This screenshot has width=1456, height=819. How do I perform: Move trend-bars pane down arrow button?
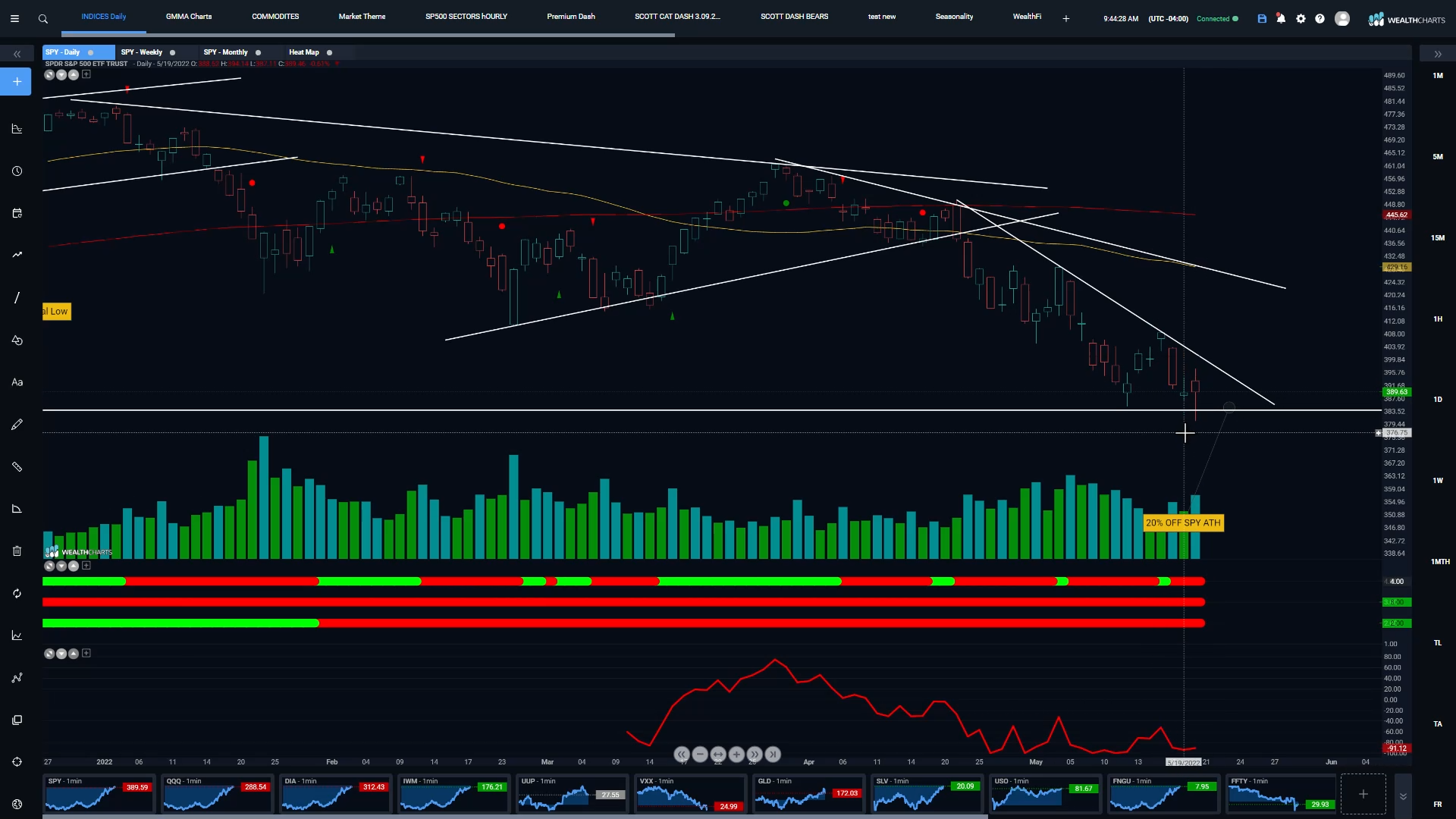click(x=61, y=566)
